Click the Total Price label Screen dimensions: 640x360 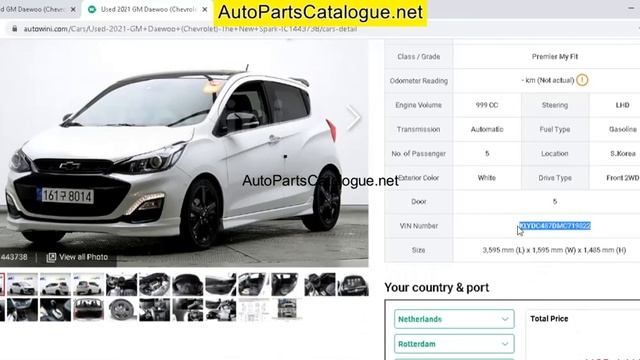pos(549,319)
